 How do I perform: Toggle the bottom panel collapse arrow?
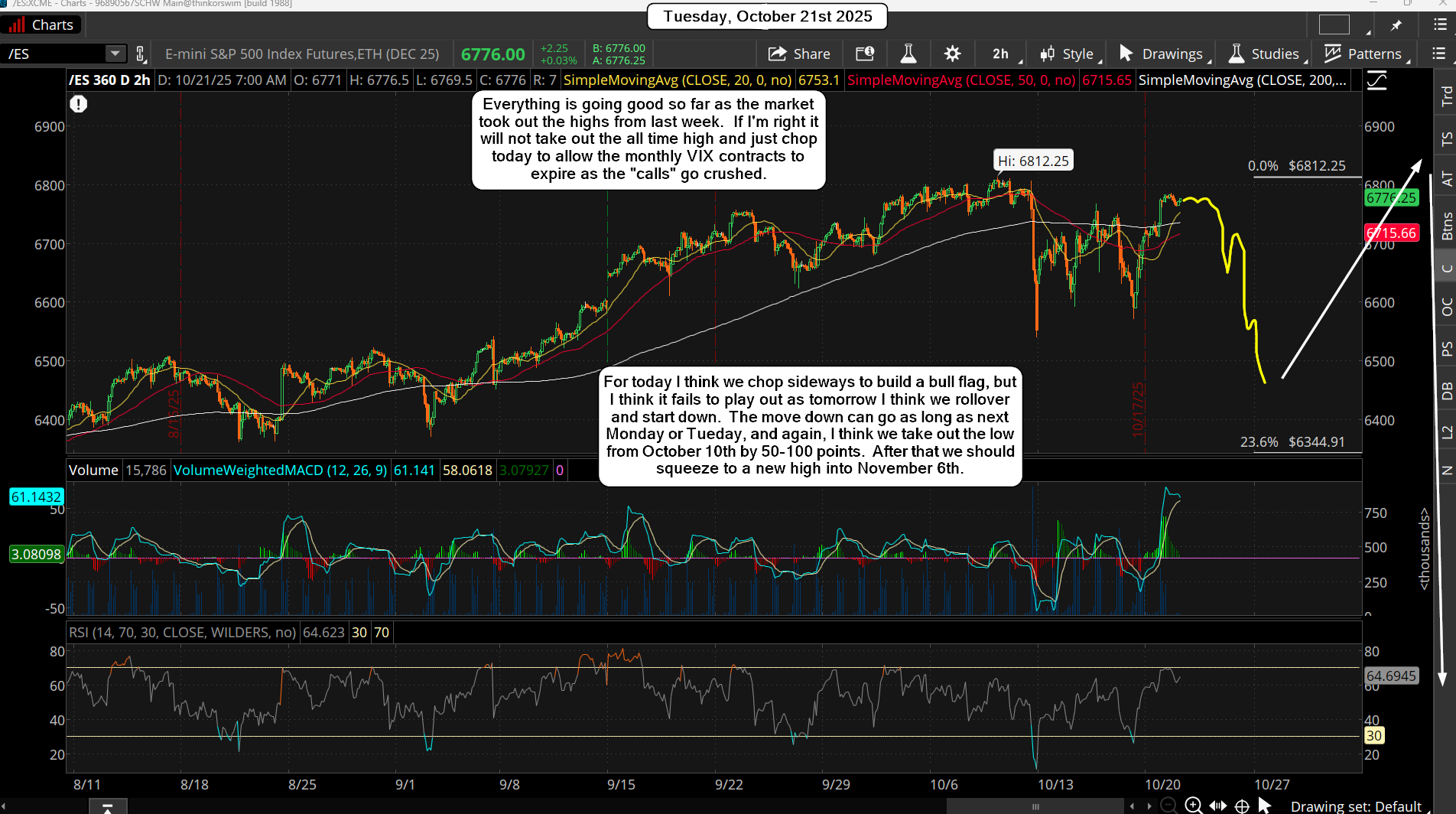pos(108,808)
